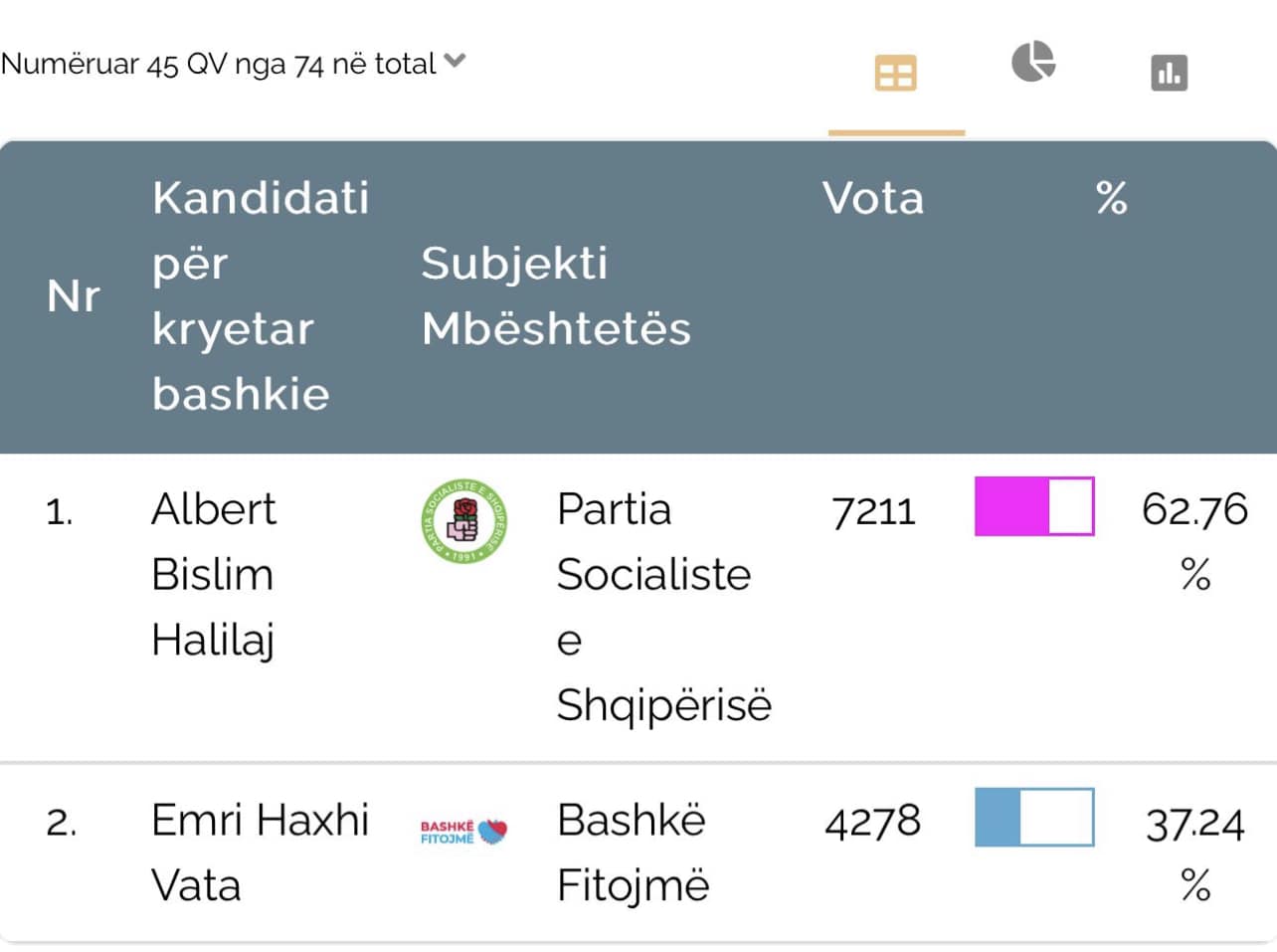1277x952 pixels.
Task: Select candidate Albert Bislim Halilaj
Action: tap(214, 574)
